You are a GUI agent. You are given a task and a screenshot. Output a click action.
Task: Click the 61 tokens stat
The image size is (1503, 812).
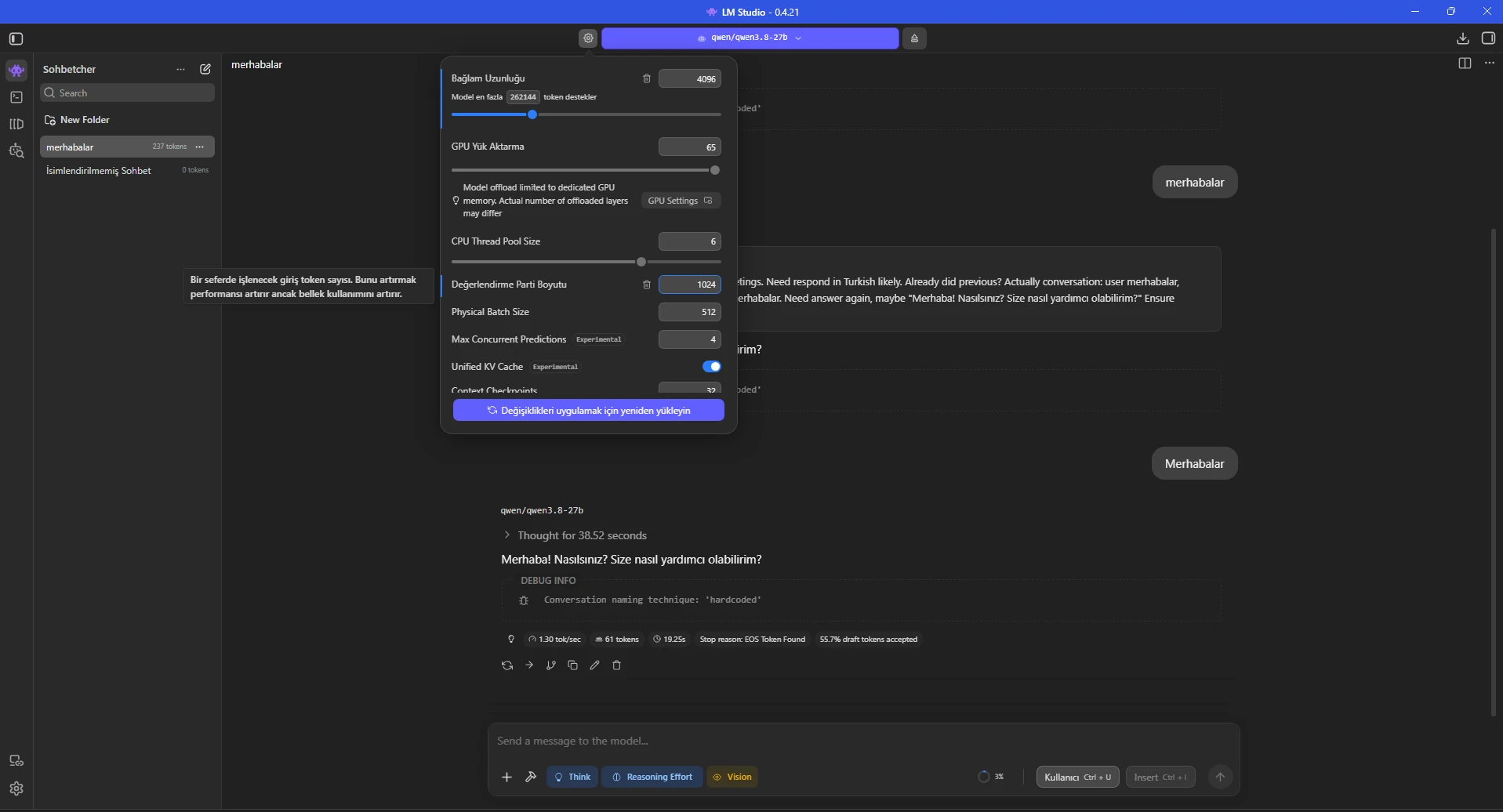point(617,640)
